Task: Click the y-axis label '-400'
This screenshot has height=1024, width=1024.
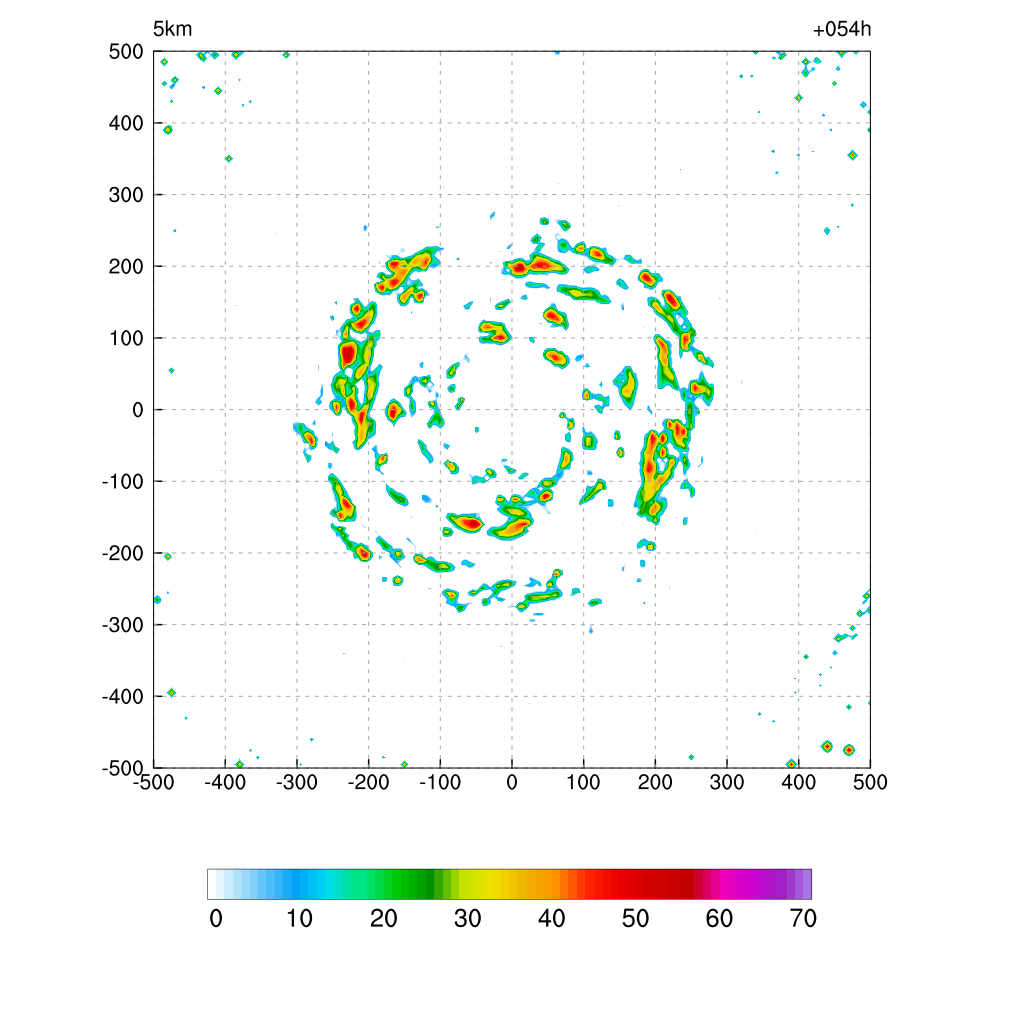Action: [x=123, y=697]
